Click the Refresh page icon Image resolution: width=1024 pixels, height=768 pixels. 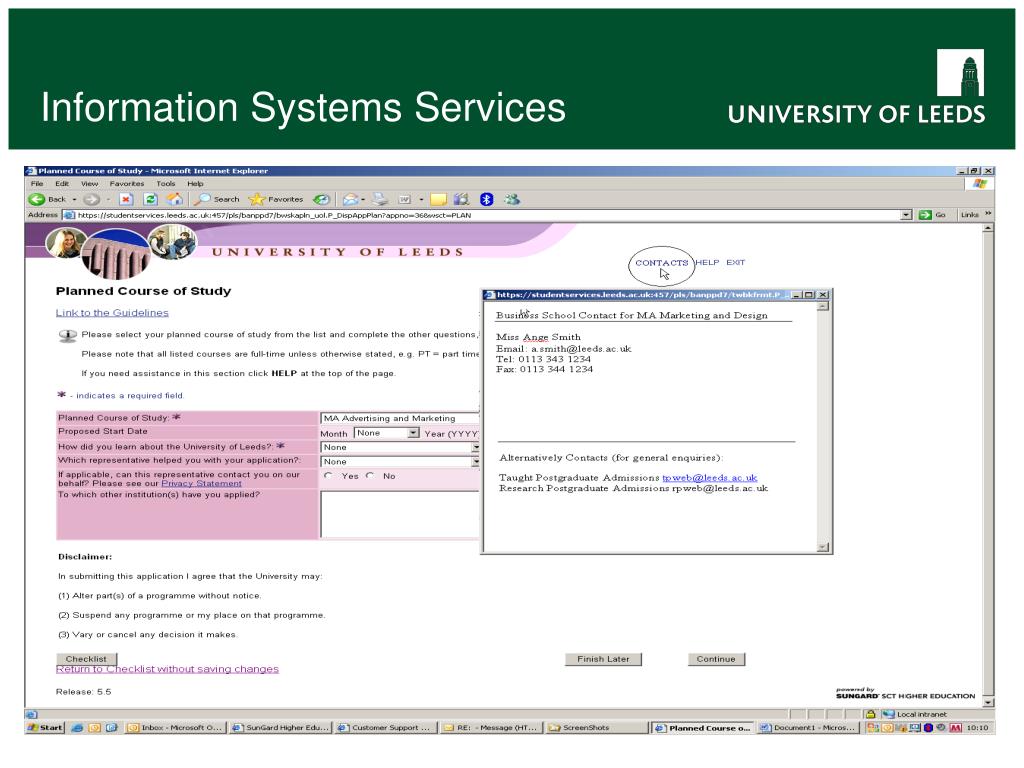coord(150,199)
